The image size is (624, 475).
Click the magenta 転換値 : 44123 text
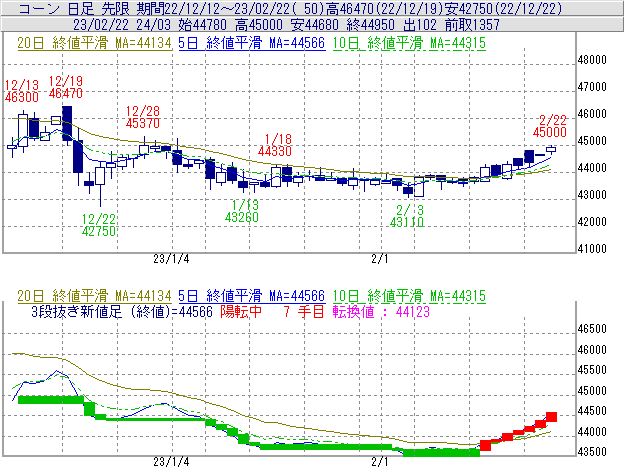click(x=381, y=311)
